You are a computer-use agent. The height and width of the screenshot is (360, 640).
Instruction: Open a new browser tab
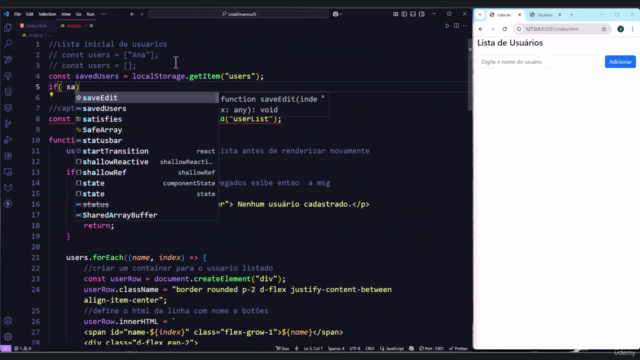click(571, 15)
